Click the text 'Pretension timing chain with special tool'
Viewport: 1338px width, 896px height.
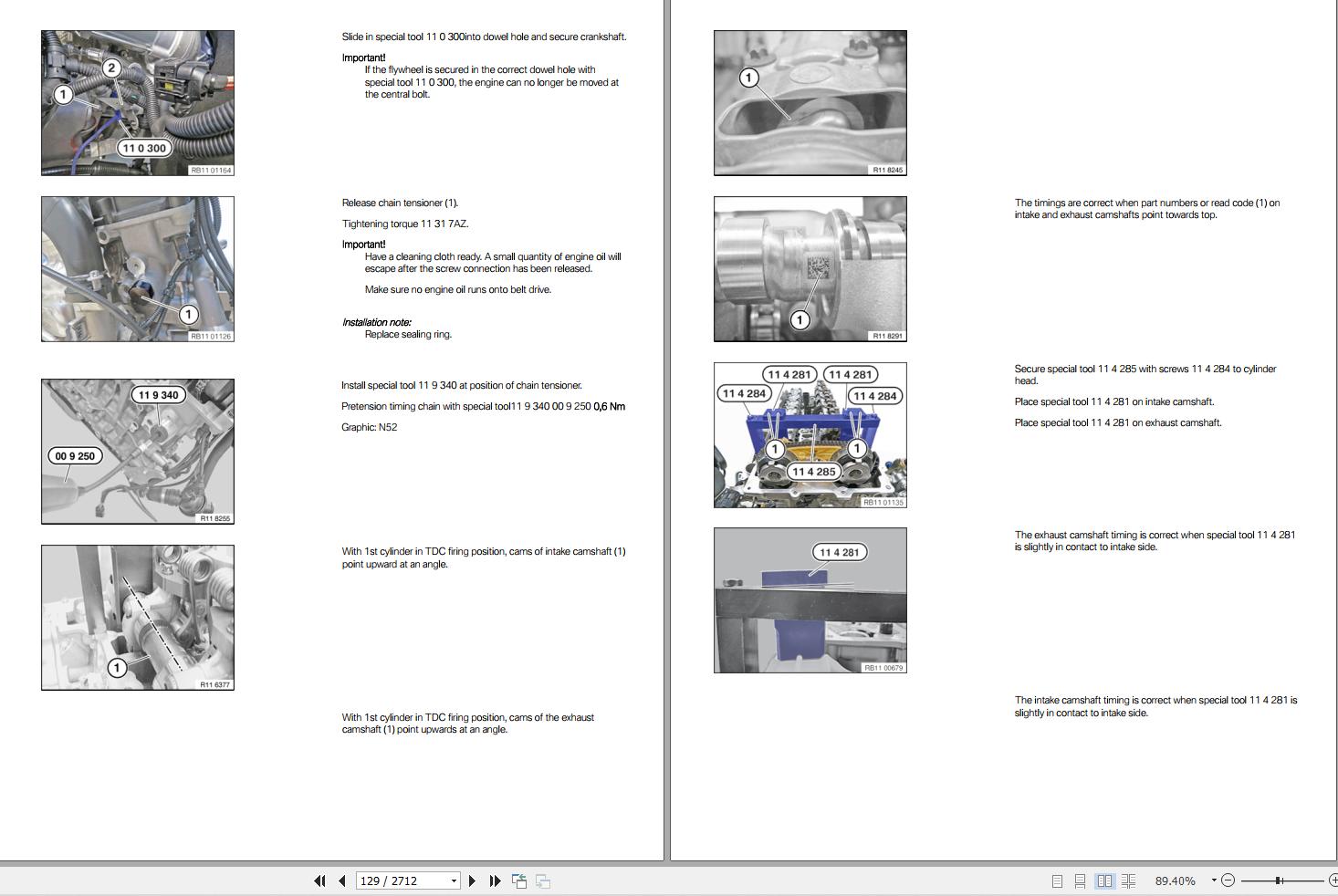425,406
